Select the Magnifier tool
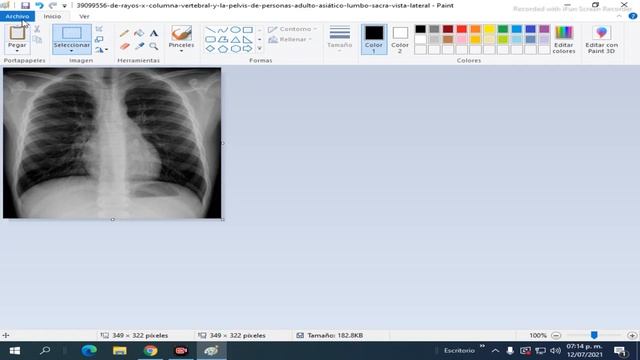 pyautogui.click(x=153, y=46)
